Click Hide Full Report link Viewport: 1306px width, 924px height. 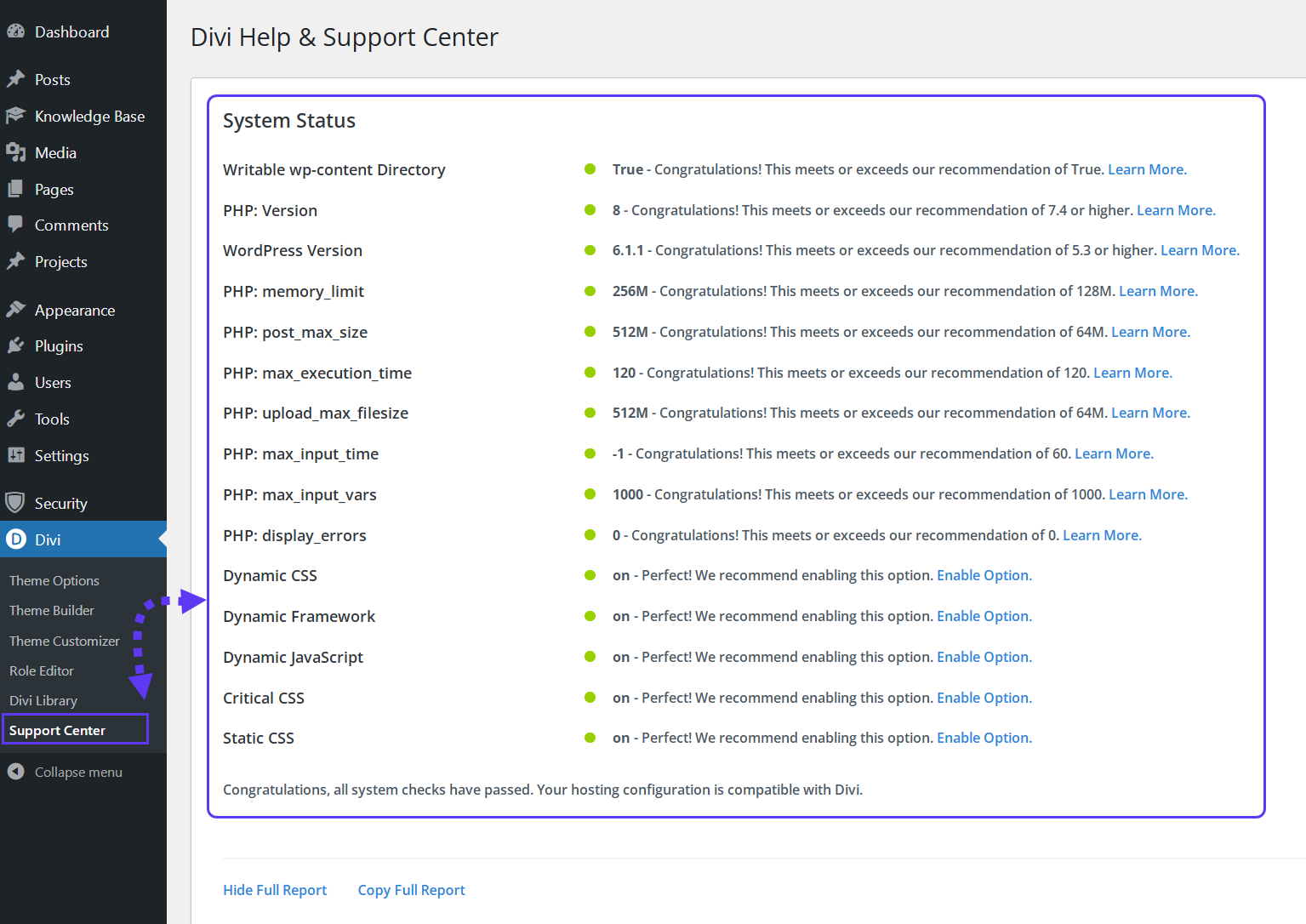(x=275, y=890)
